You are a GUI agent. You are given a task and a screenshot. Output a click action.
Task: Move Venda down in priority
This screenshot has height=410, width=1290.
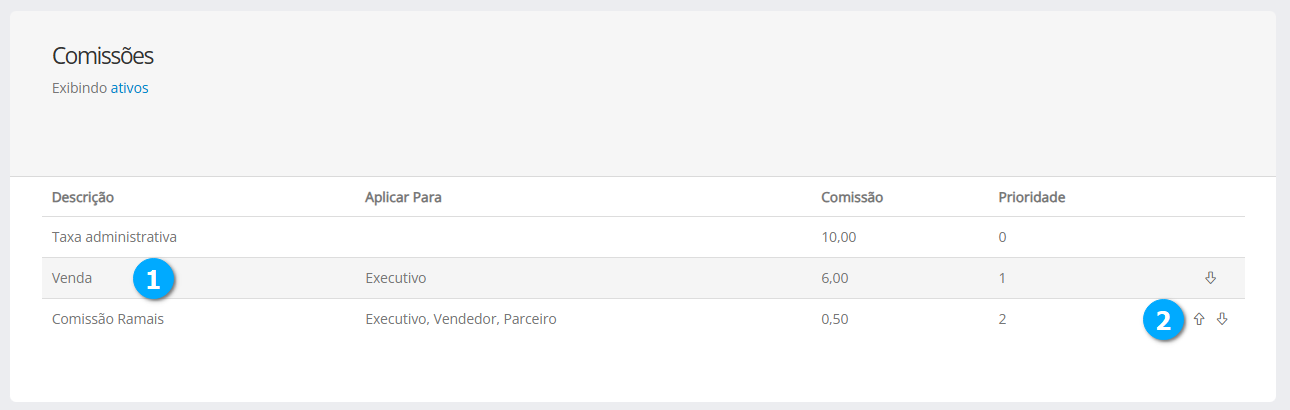point(1210,277)
